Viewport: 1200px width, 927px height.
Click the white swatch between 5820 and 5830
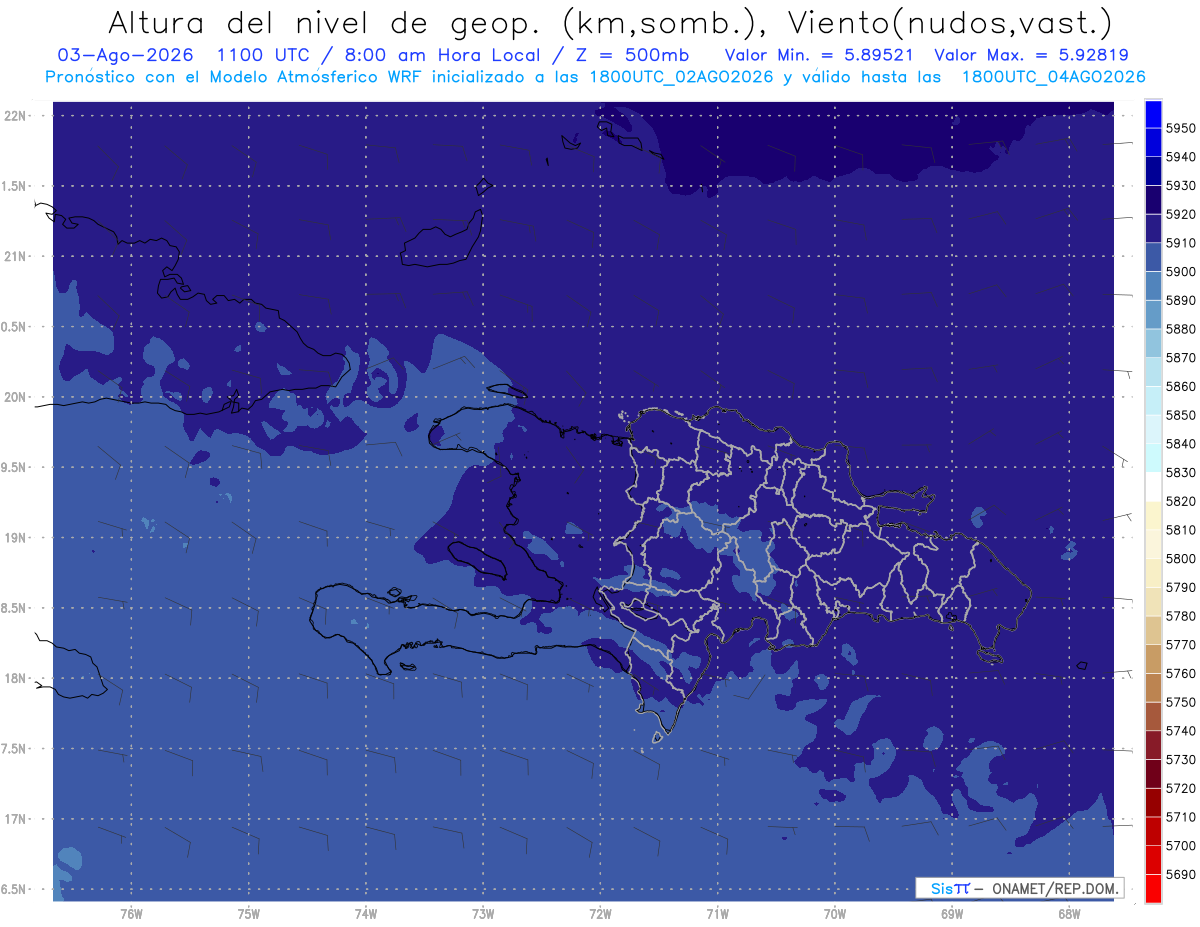(1152, 487)
